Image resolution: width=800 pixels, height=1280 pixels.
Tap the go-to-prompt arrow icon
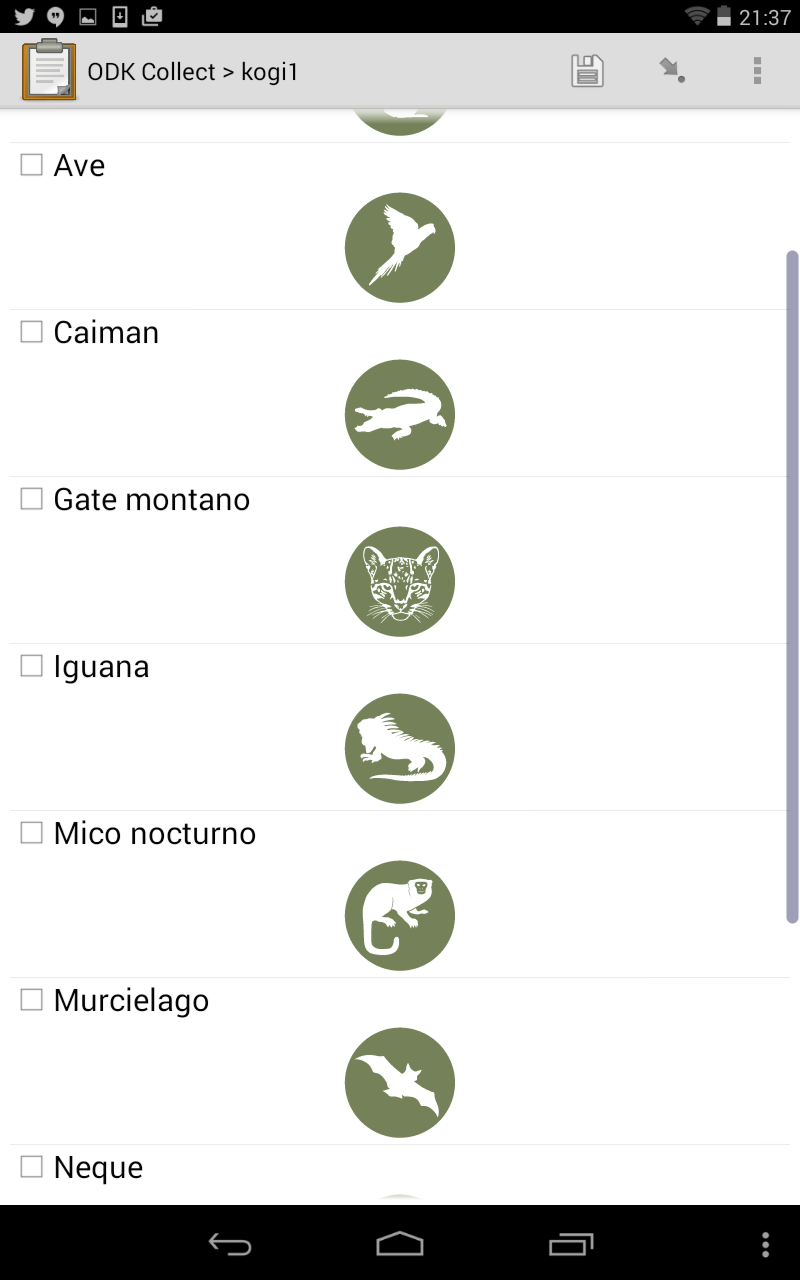(672, 71)
